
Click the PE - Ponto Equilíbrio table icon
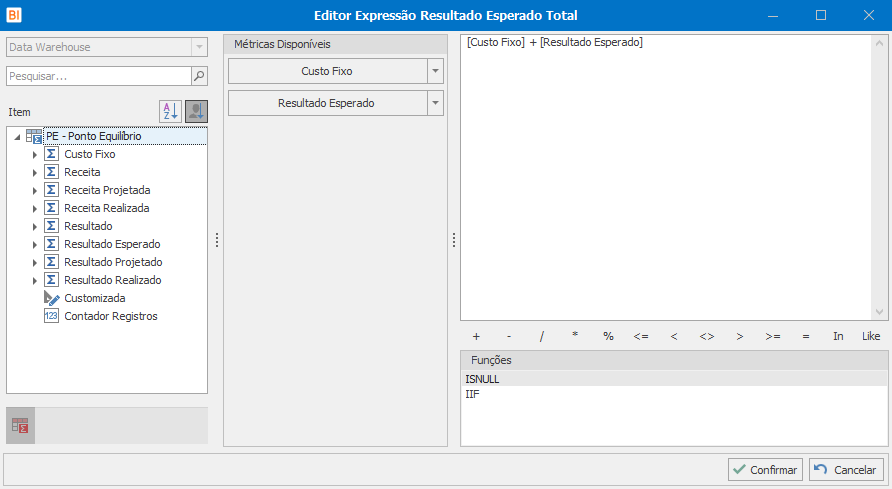point(34,136)
